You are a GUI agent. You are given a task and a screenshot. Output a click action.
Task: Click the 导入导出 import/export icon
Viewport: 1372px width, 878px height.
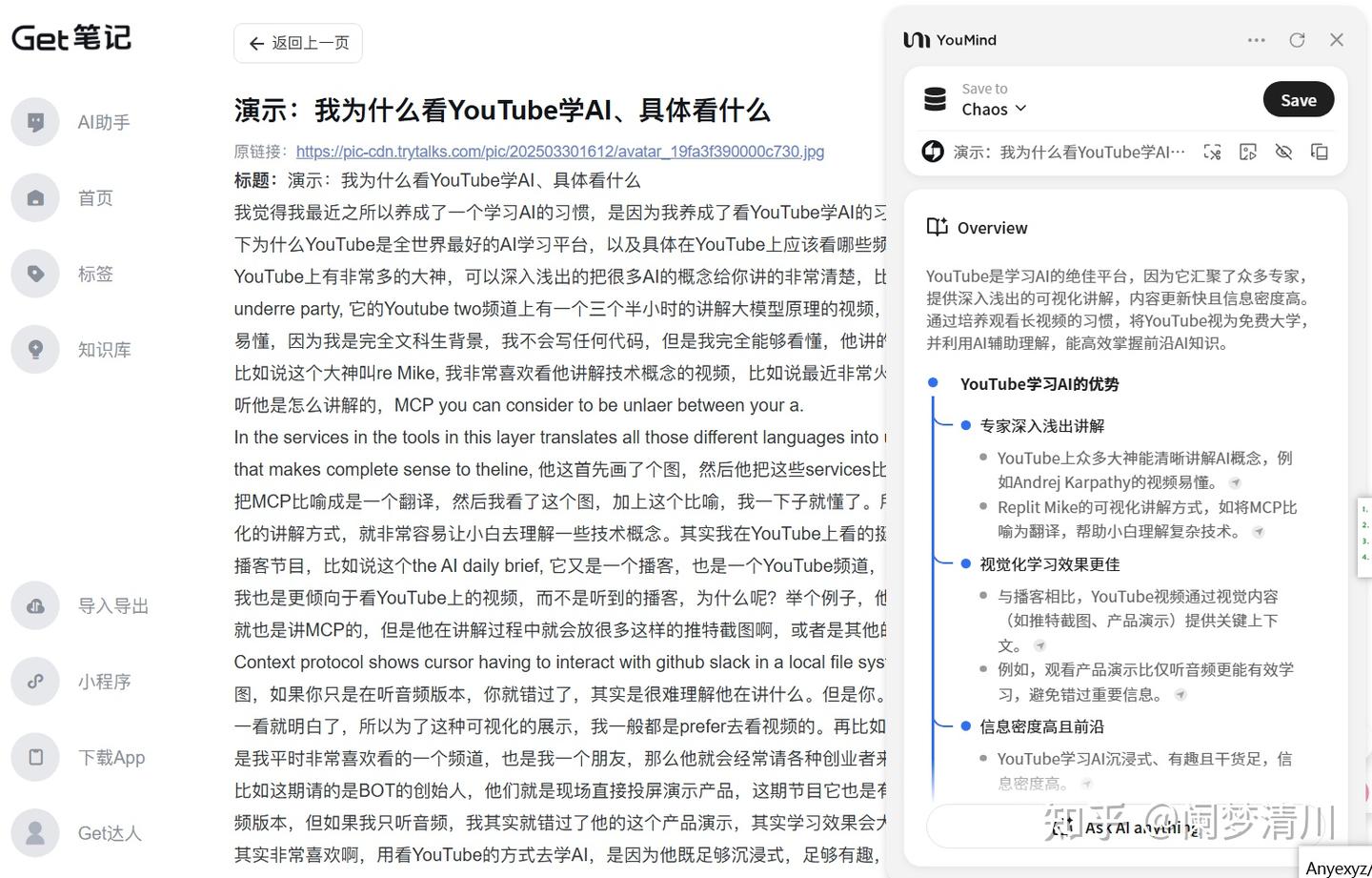35,604
